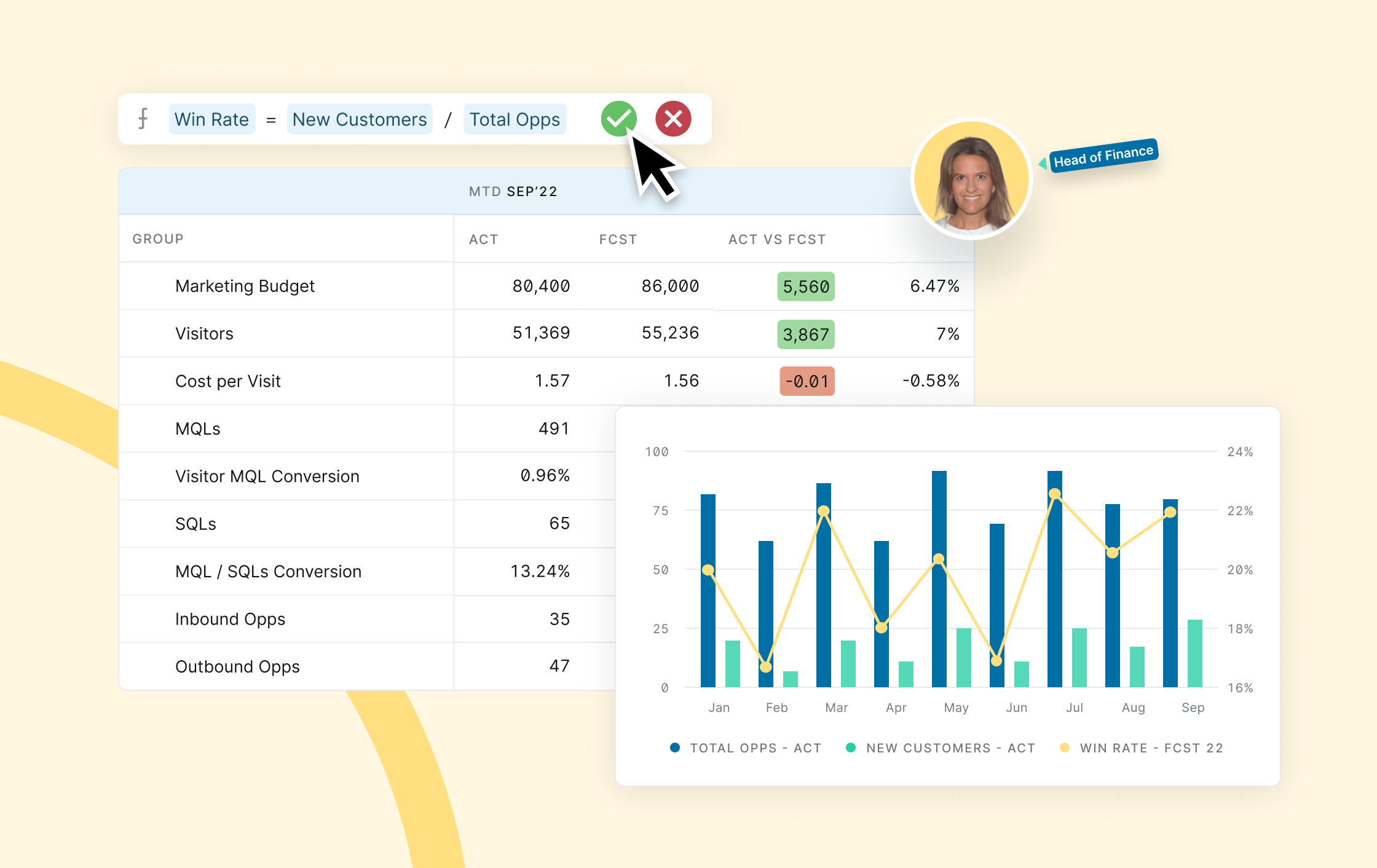The image size is (1377, 868).
Task: Click the green 5,560 variance cell
Action: coord(805,286)
